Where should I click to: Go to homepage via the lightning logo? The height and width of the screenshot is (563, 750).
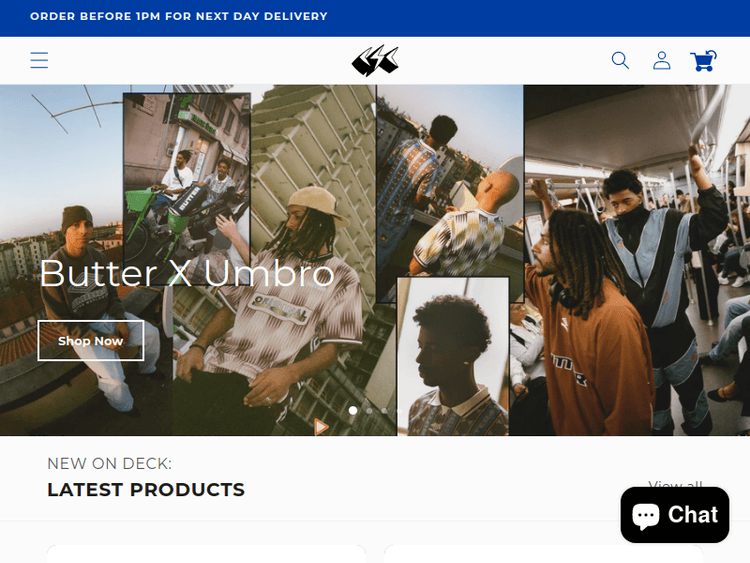(x=375, y=61)
